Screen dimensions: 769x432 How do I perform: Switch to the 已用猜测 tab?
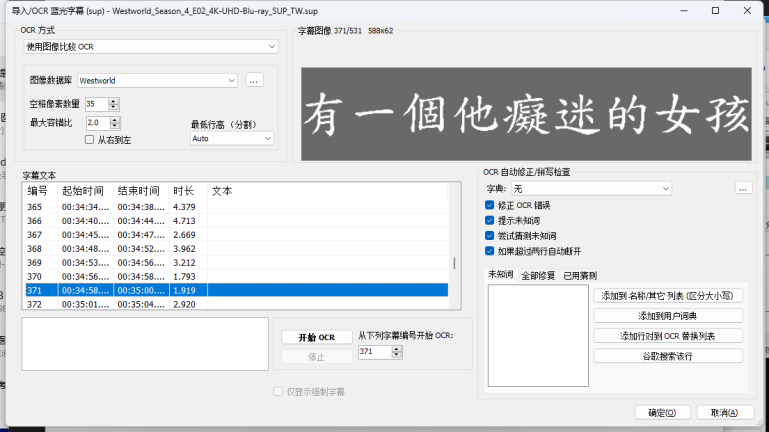(x=580, y=276)
